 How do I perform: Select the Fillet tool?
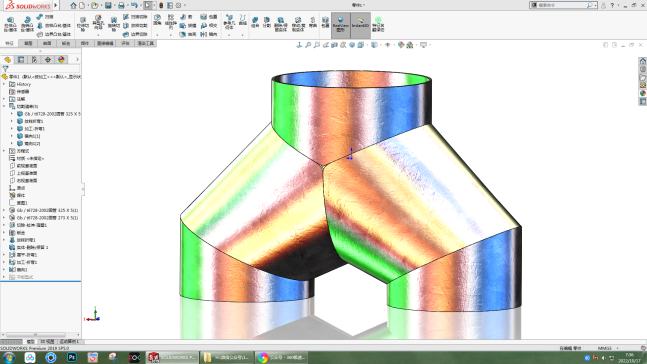pyautogui.click(x=157, y=20)
